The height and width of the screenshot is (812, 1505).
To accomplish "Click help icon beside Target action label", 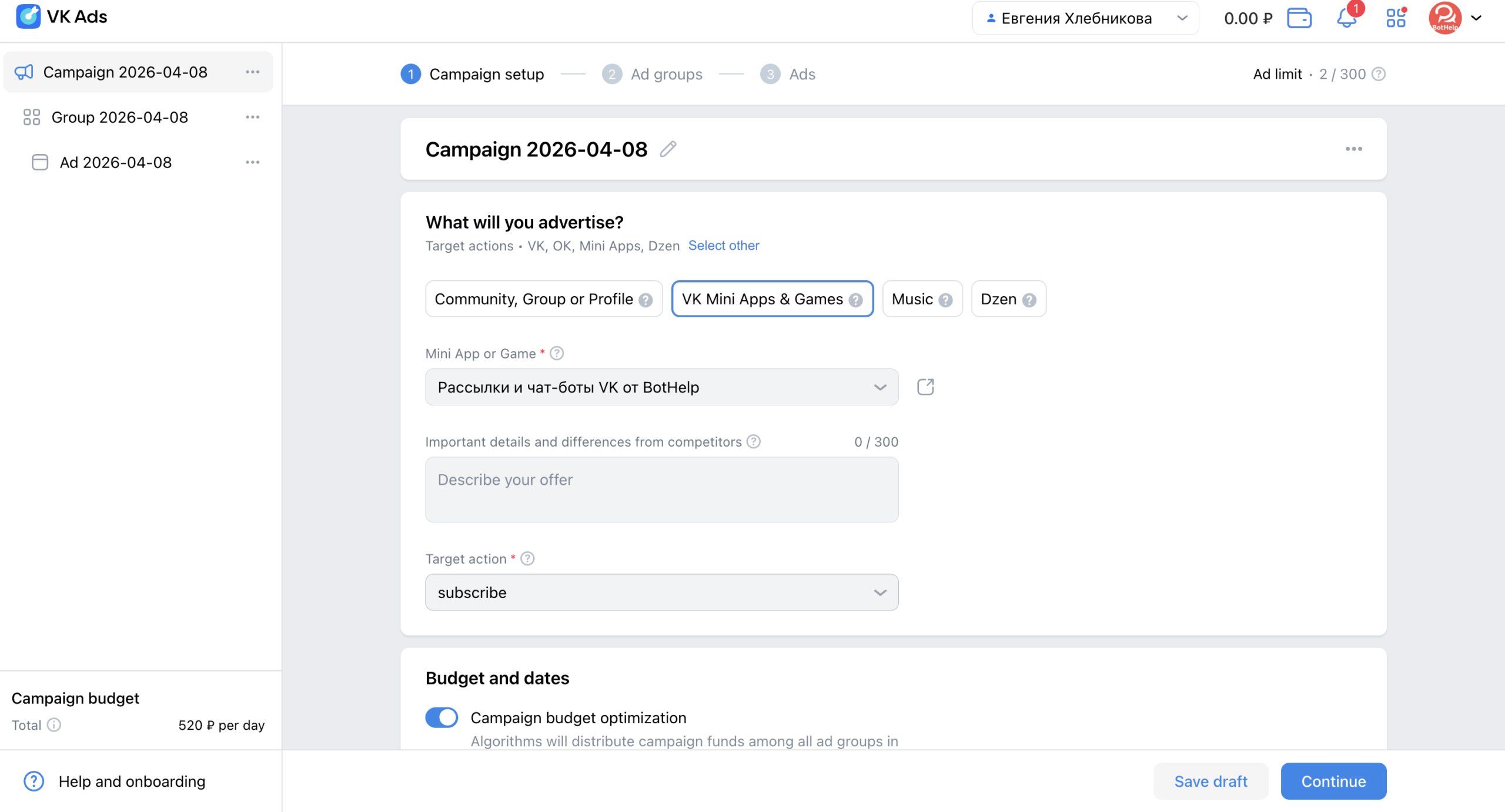I will tap(527, 558).
